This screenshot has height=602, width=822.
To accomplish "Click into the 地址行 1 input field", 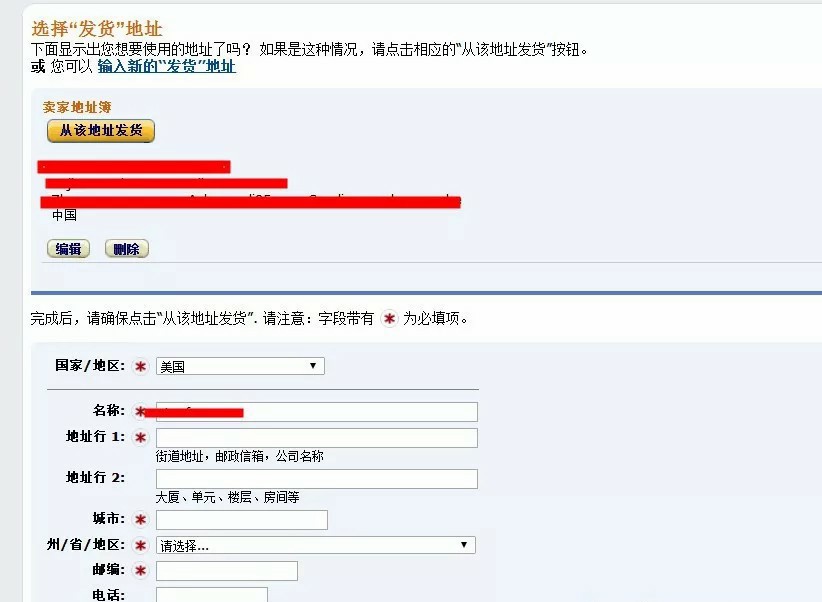I will pyautogui.click(x=317, y=438).
